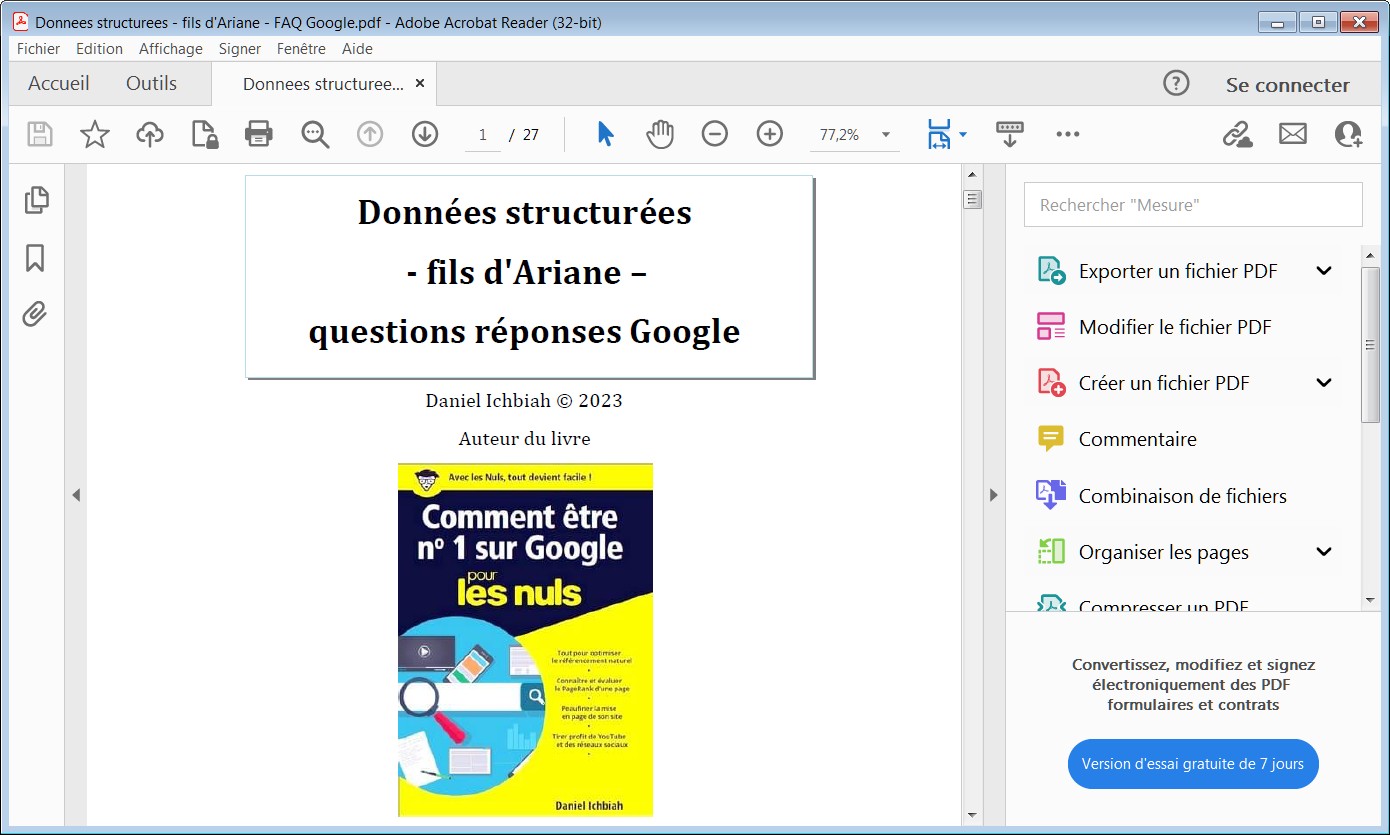Activate the selection arrow tool
1390x835 pixels.
pyautogui.click(x=605, y=134)
